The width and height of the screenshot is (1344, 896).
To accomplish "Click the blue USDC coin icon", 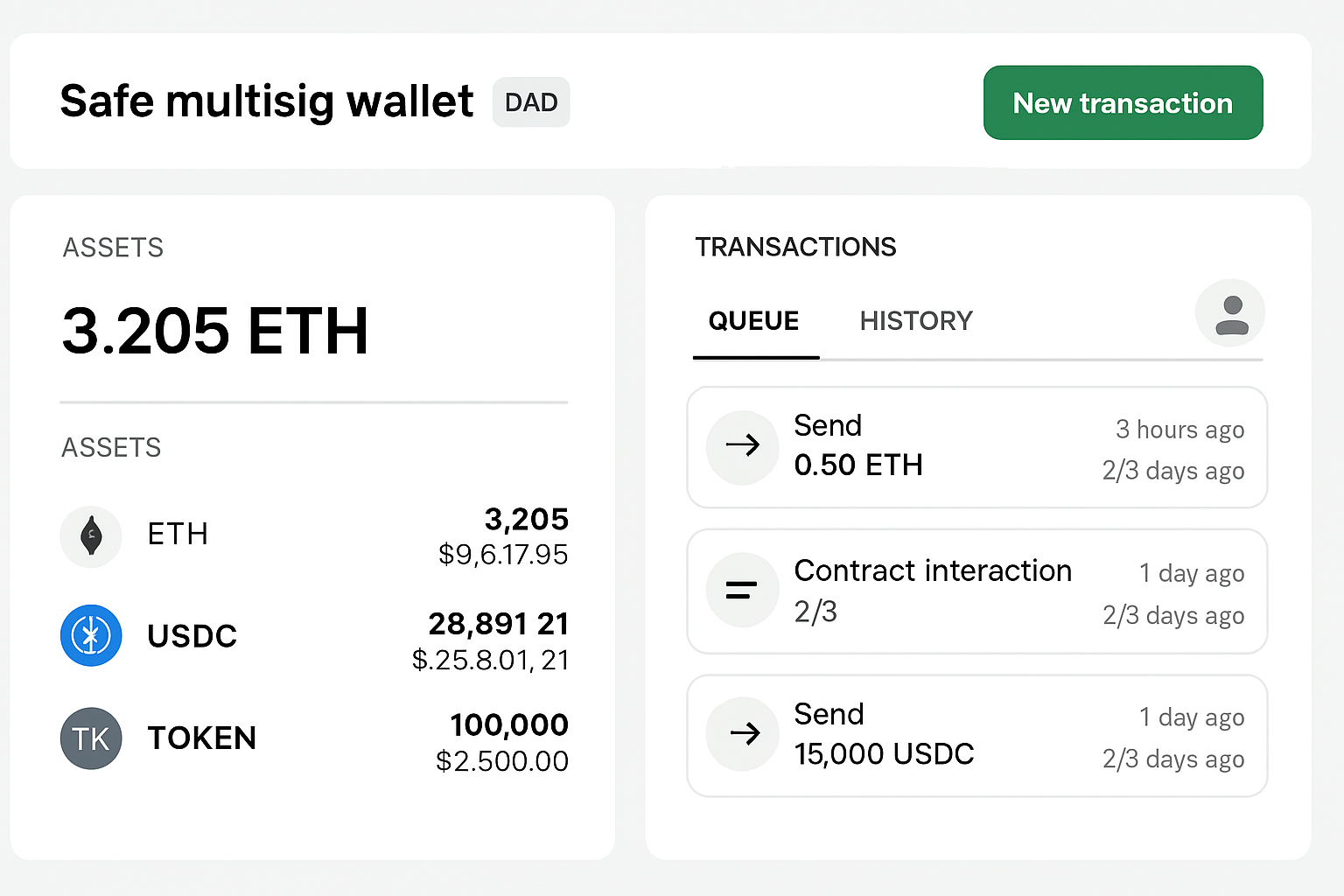I will tap(91, 636).
